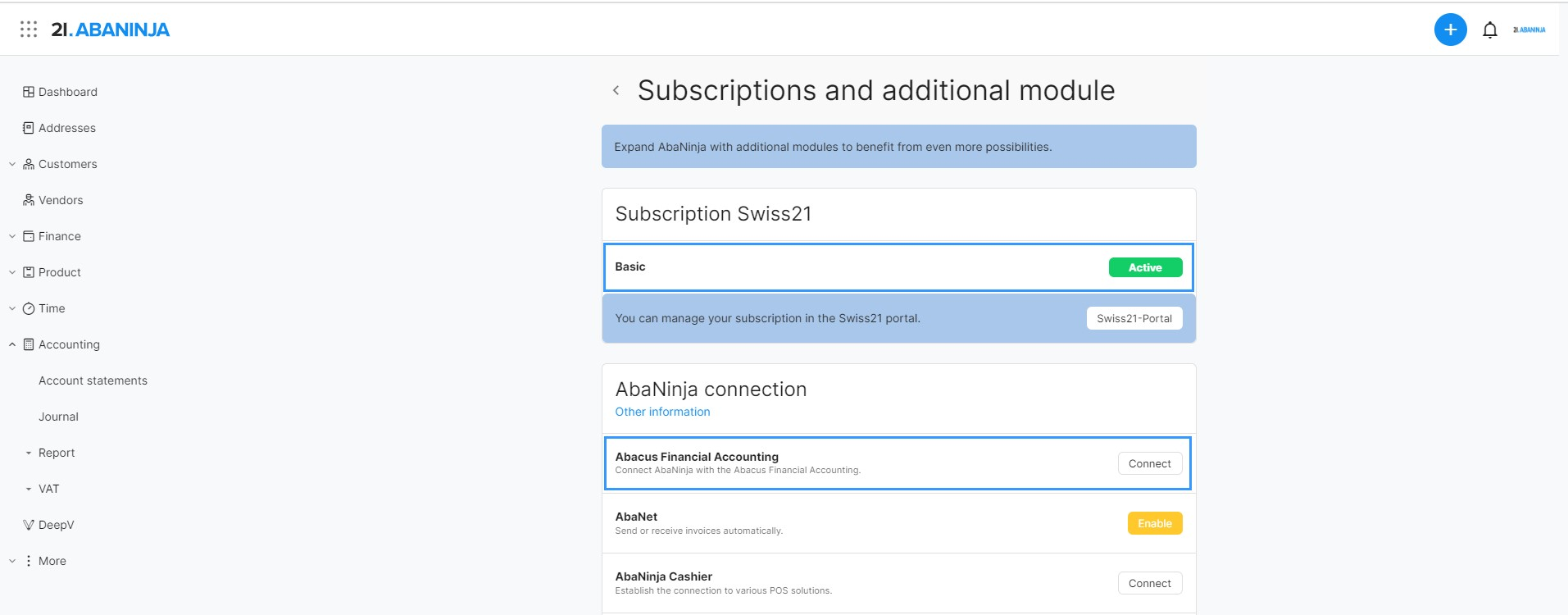1568x615 pixels.
Task: Click the Dashboard grid icon
Action: 29,92
